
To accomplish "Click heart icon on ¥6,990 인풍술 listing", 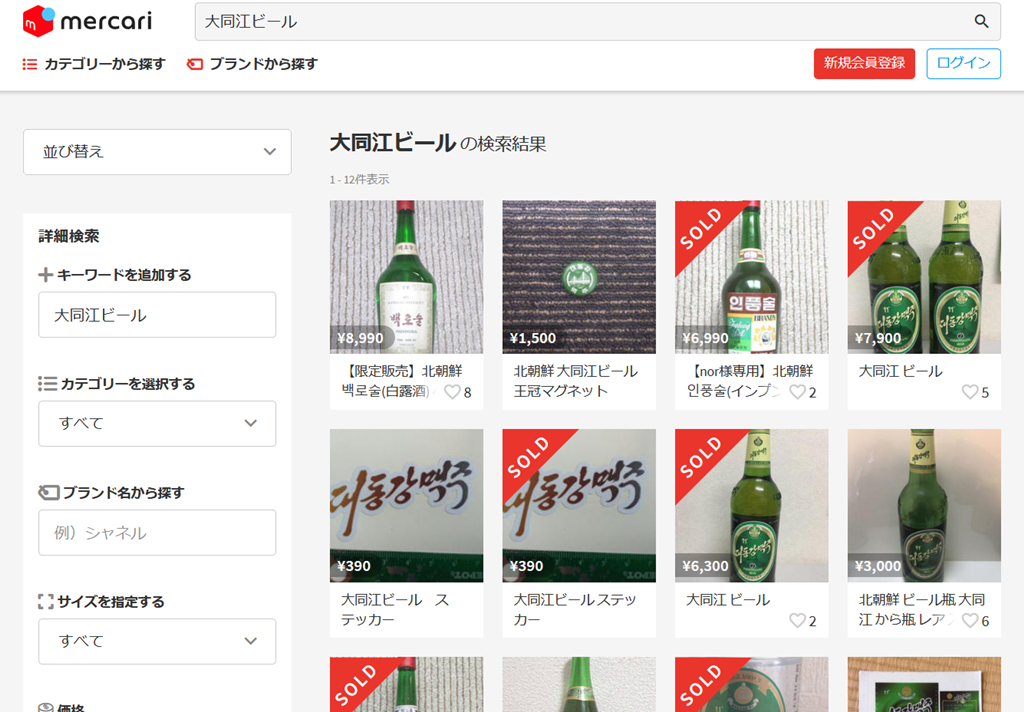I will (797, 392).
